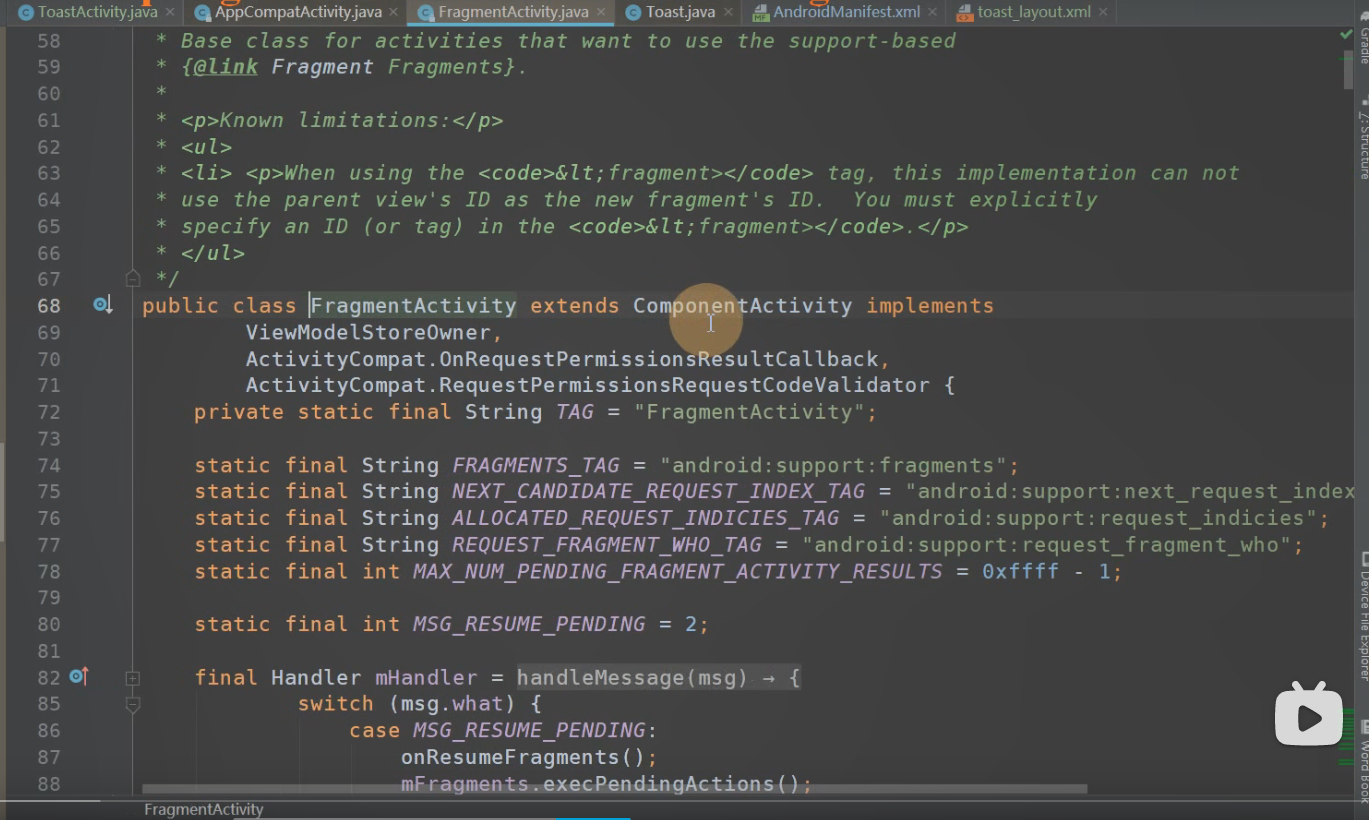Click the override gutter icon on line 82

click(x=79, y=677)
